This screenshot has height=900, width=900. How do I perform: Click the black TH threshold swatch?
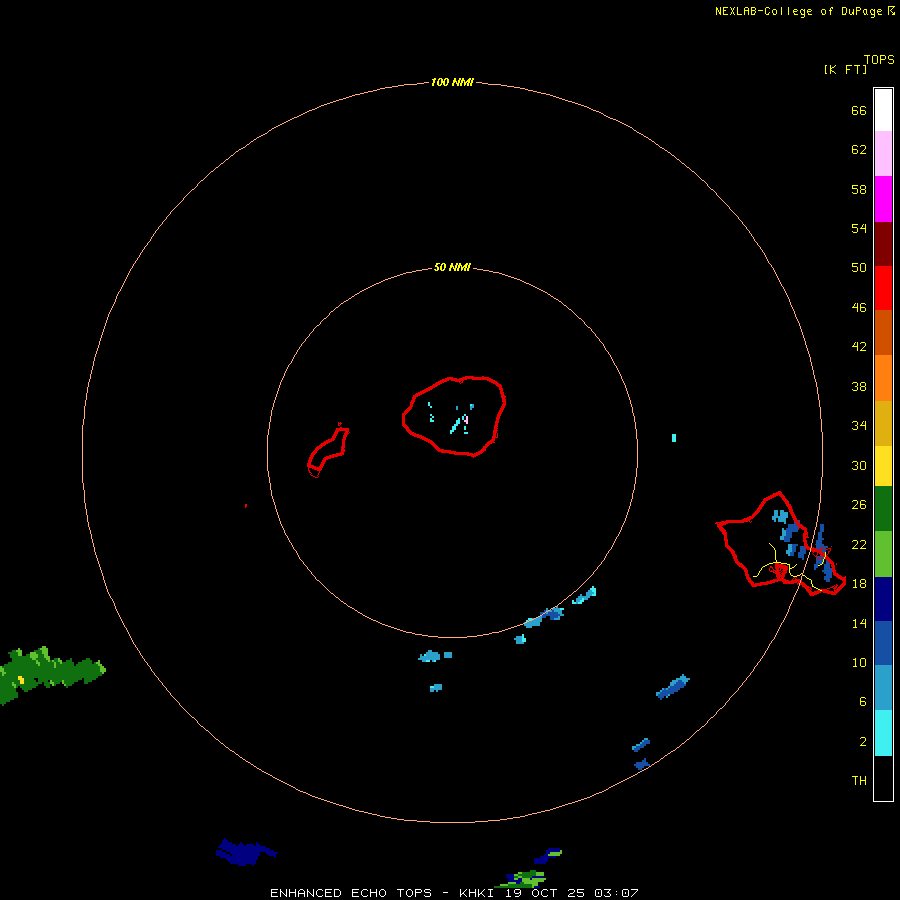(883, 778)
